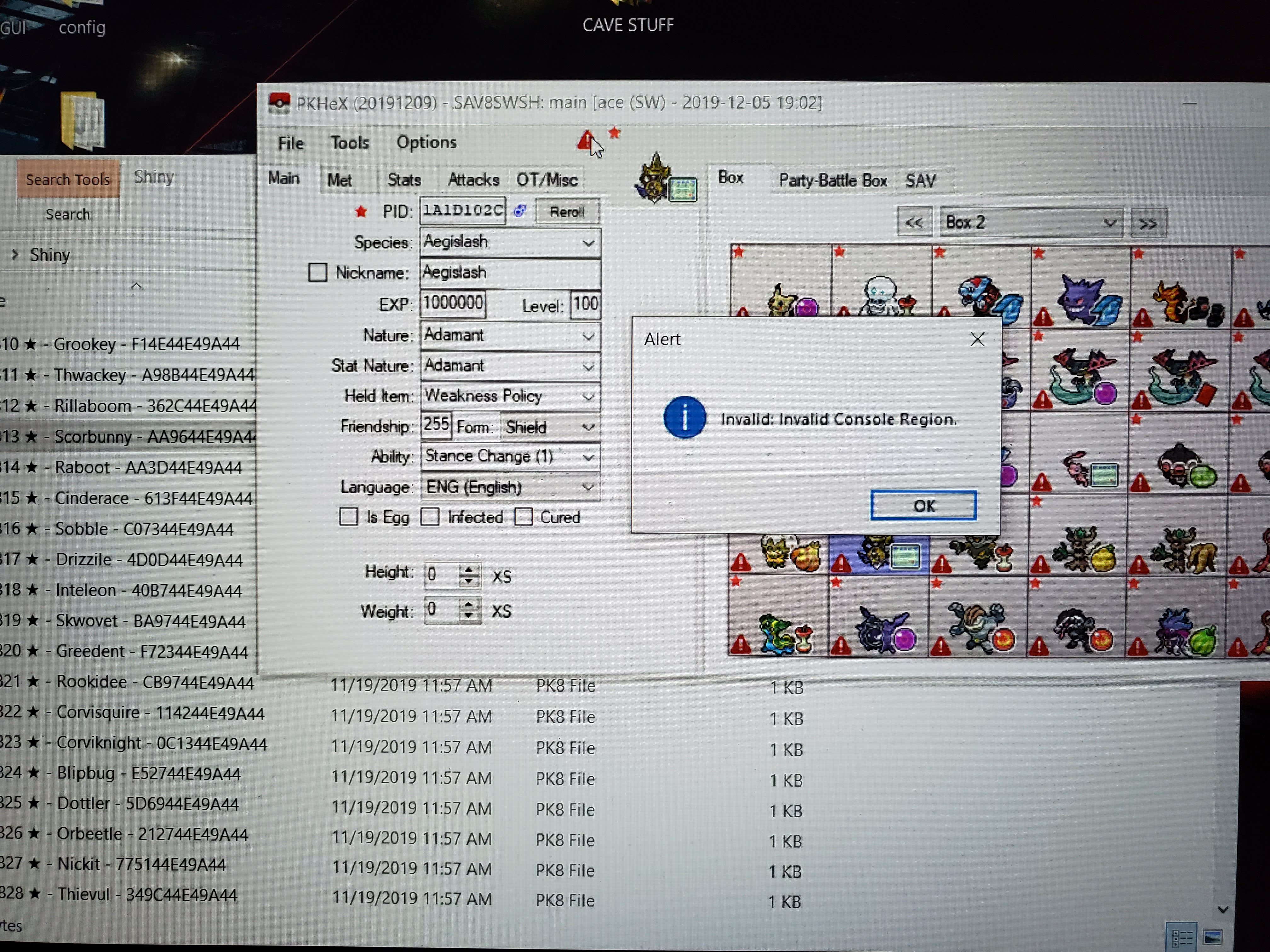Switch to the Met tab
Screen dimensions: 1270x952
coord(339,180)
